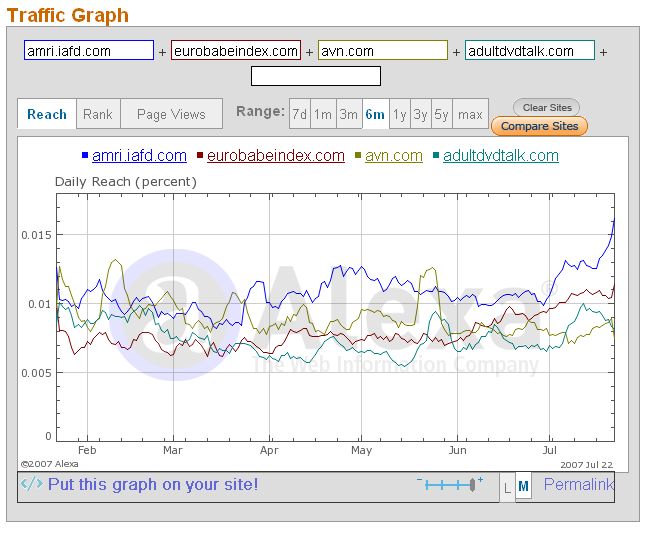Click the blue amri.iafd.com legend square
652x535 pixels.
pos(85,155)
